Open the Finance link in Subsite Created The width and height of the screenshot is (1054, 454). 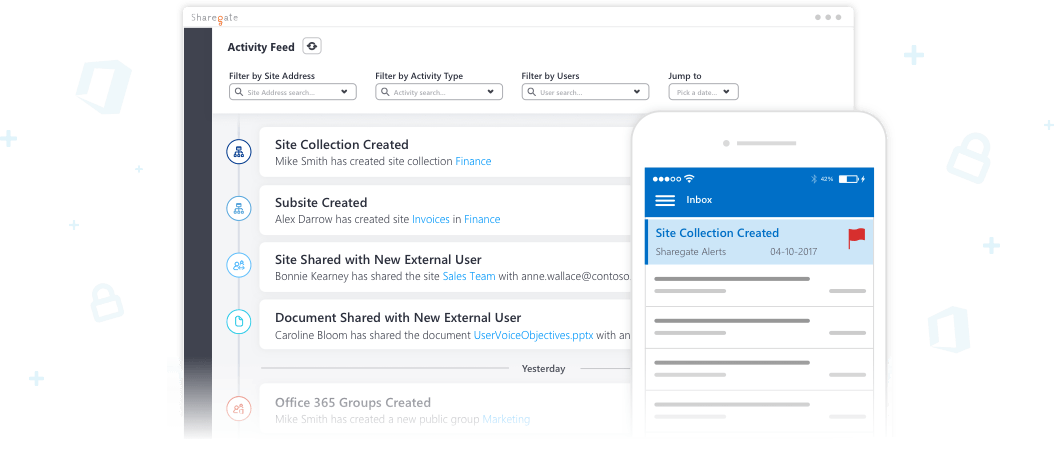pyautogui.click(x=482, y=219)
